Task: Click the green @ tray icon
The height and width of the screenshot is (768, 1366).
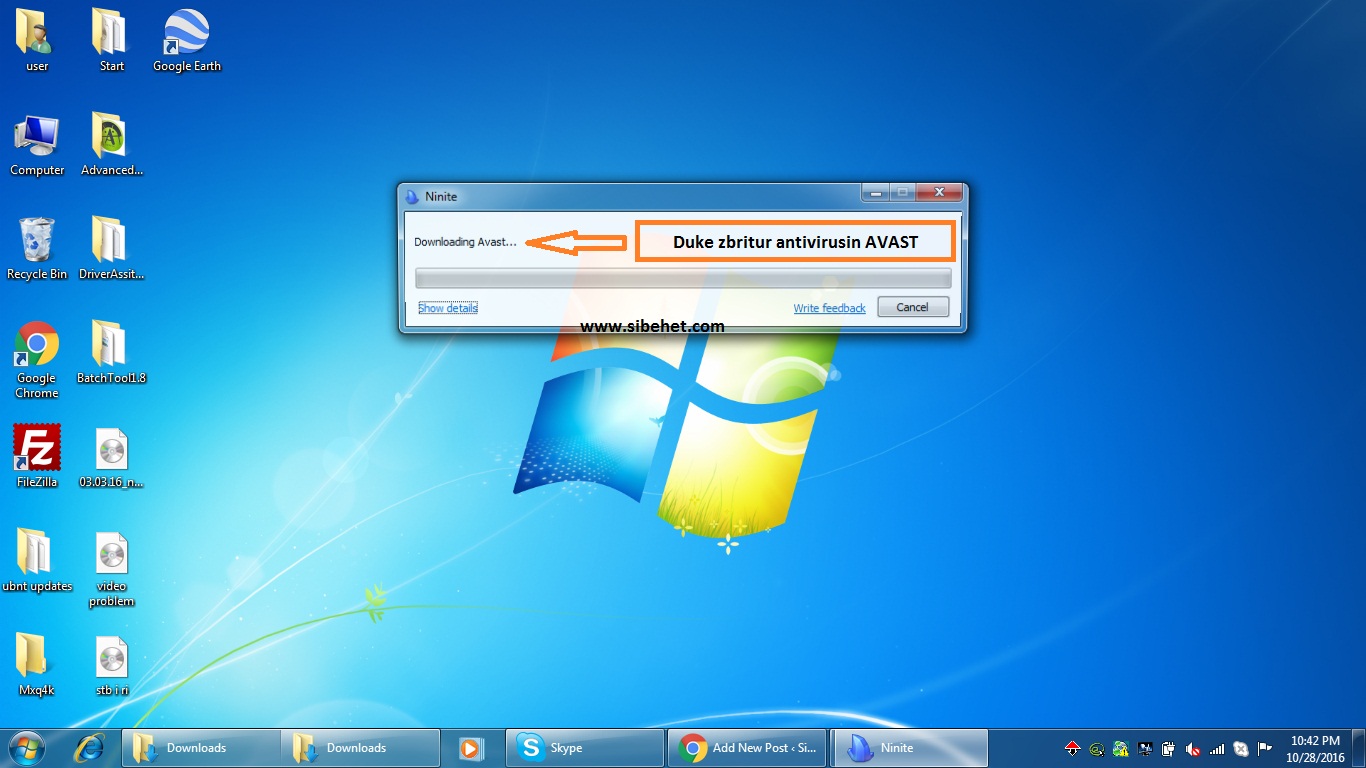Action: pos(1097,748)
